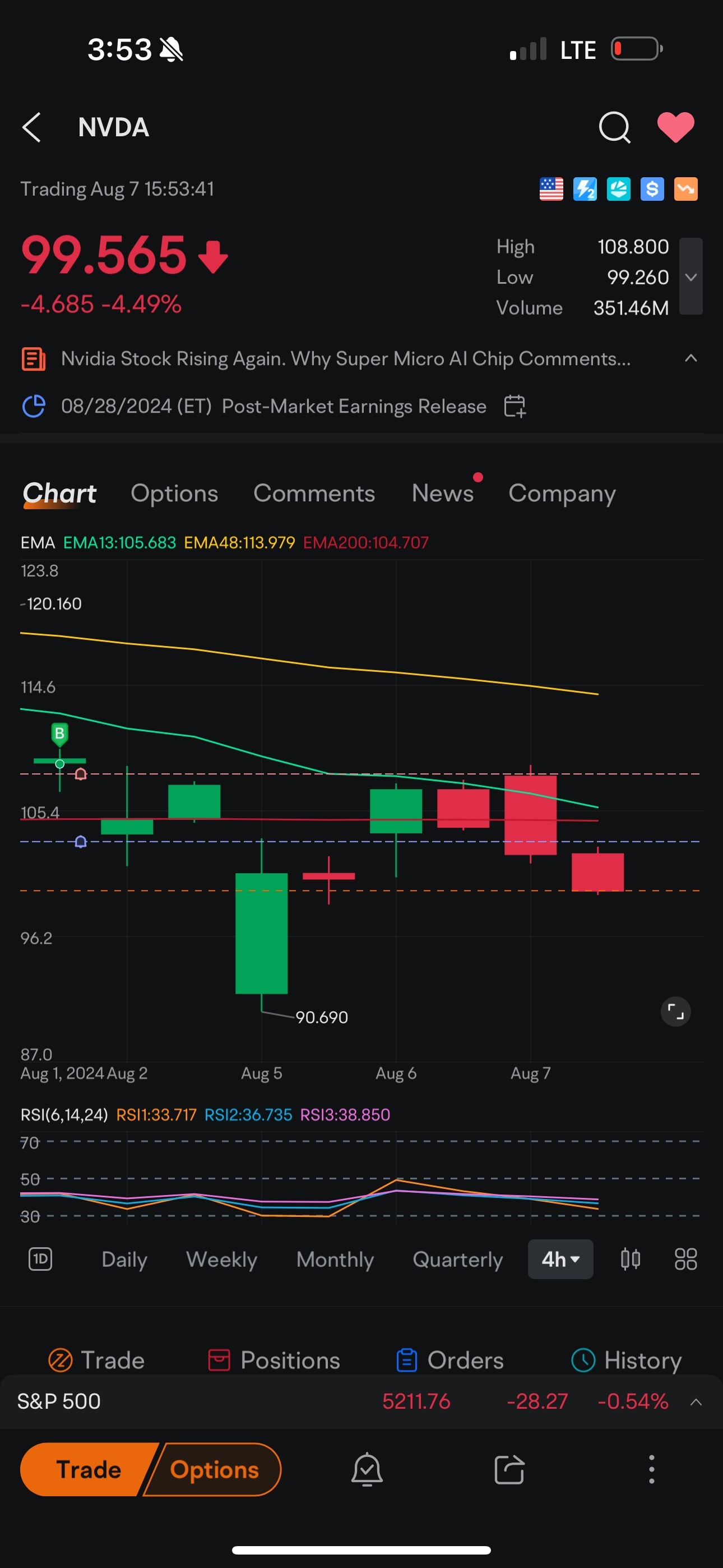Add earnings date to calendar icon
The width and height of the screenshot is (723, 1568).
coord(515,406)
